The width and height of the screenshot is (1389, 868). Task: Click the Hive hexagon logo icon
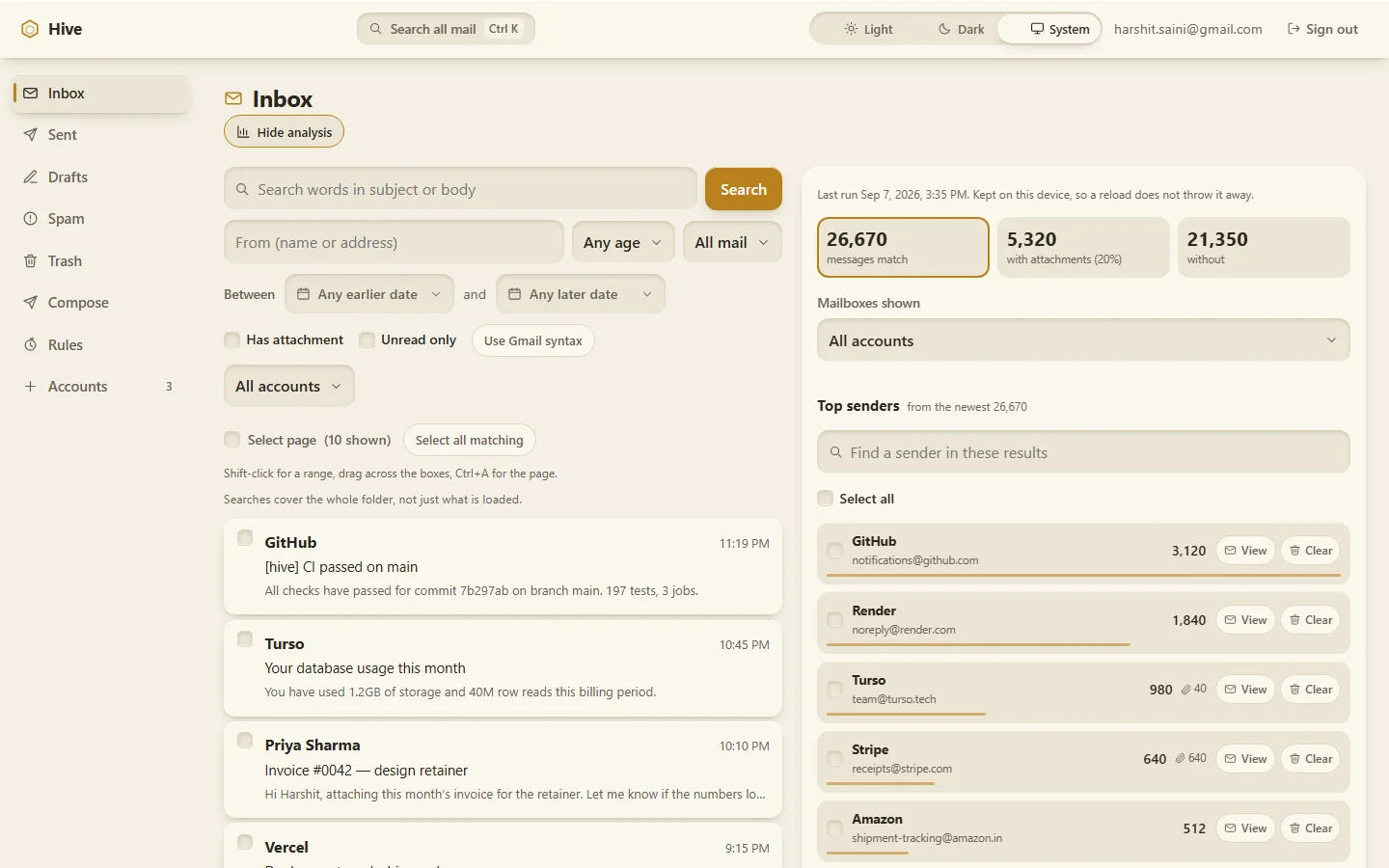(30, 29)
